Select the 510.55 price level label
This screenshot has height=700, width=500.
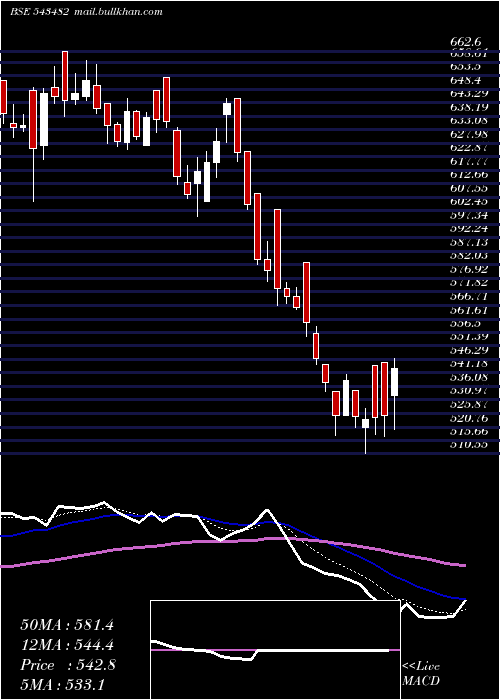click(469, 445)
